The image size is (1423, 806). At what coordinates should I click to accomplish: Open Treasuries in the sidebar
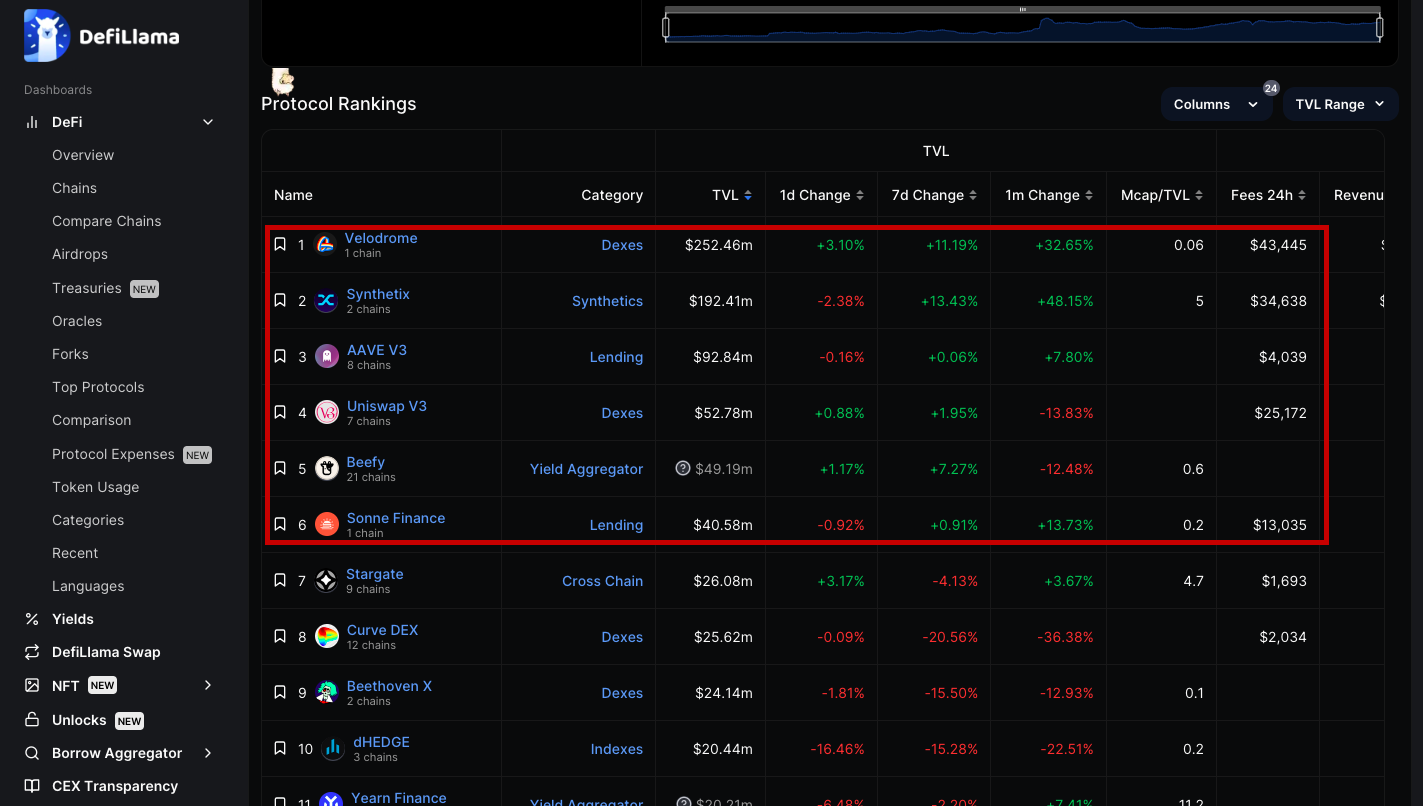[86, 288]
